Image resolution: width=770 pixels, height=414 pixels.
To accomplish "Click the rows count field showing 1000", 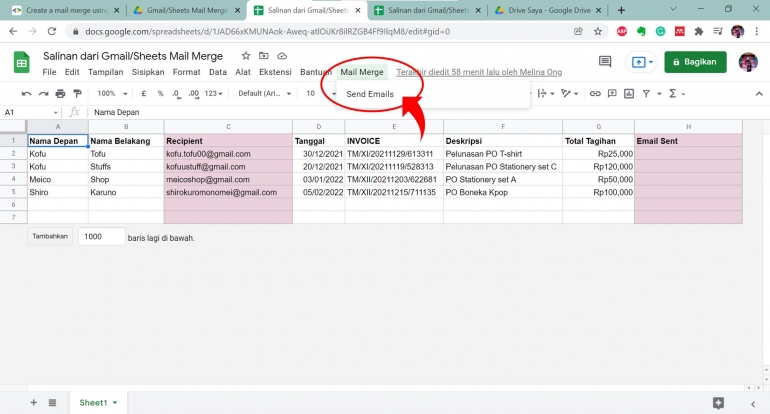I will pyautogui.click(x=102, y=237).
